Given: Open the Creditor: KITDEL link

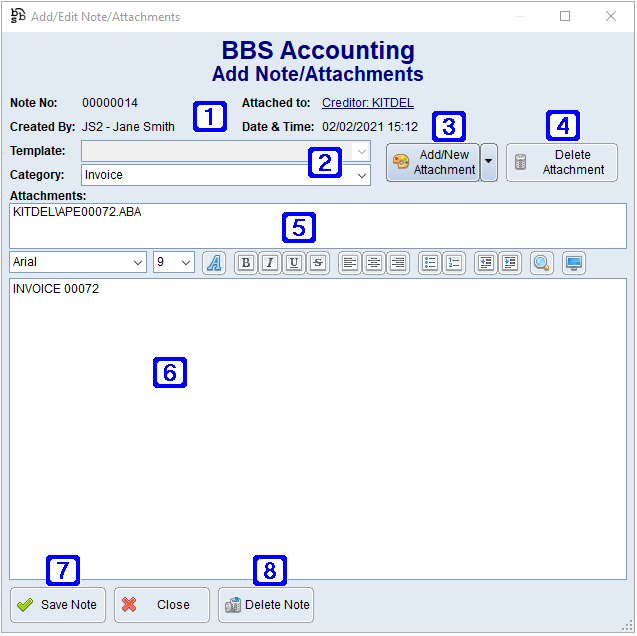Looking at the screenshot, I should pyautogui.click(x=368, y=103).
